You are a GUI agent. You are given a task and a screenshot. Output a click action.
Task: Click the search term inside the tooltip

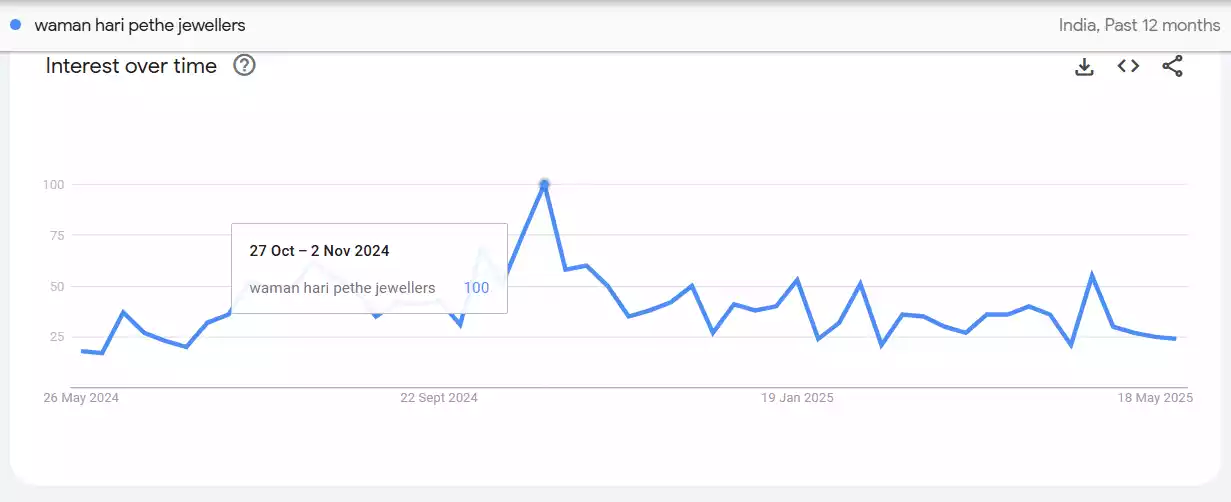point(342,288)
